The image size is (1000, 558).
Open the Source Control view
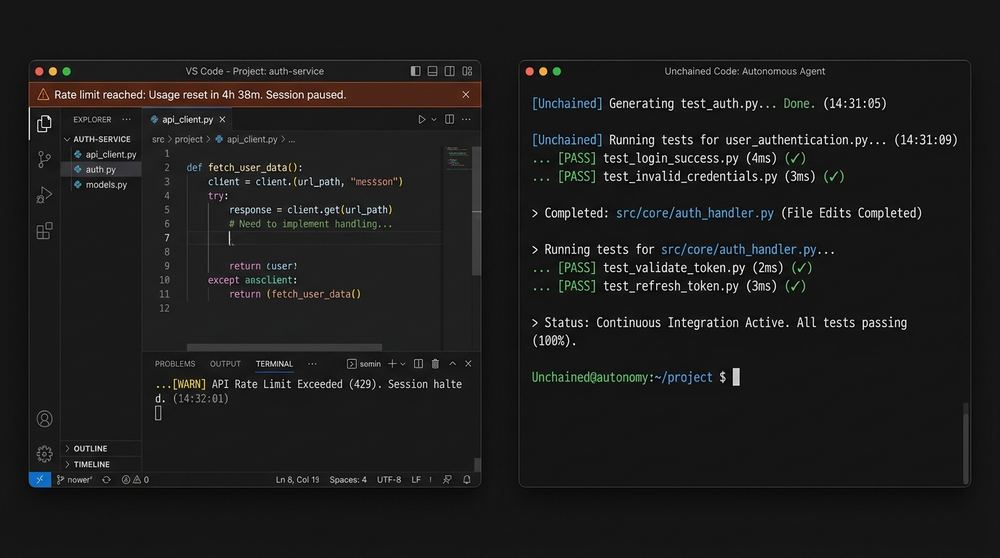[x=44, y=159]
